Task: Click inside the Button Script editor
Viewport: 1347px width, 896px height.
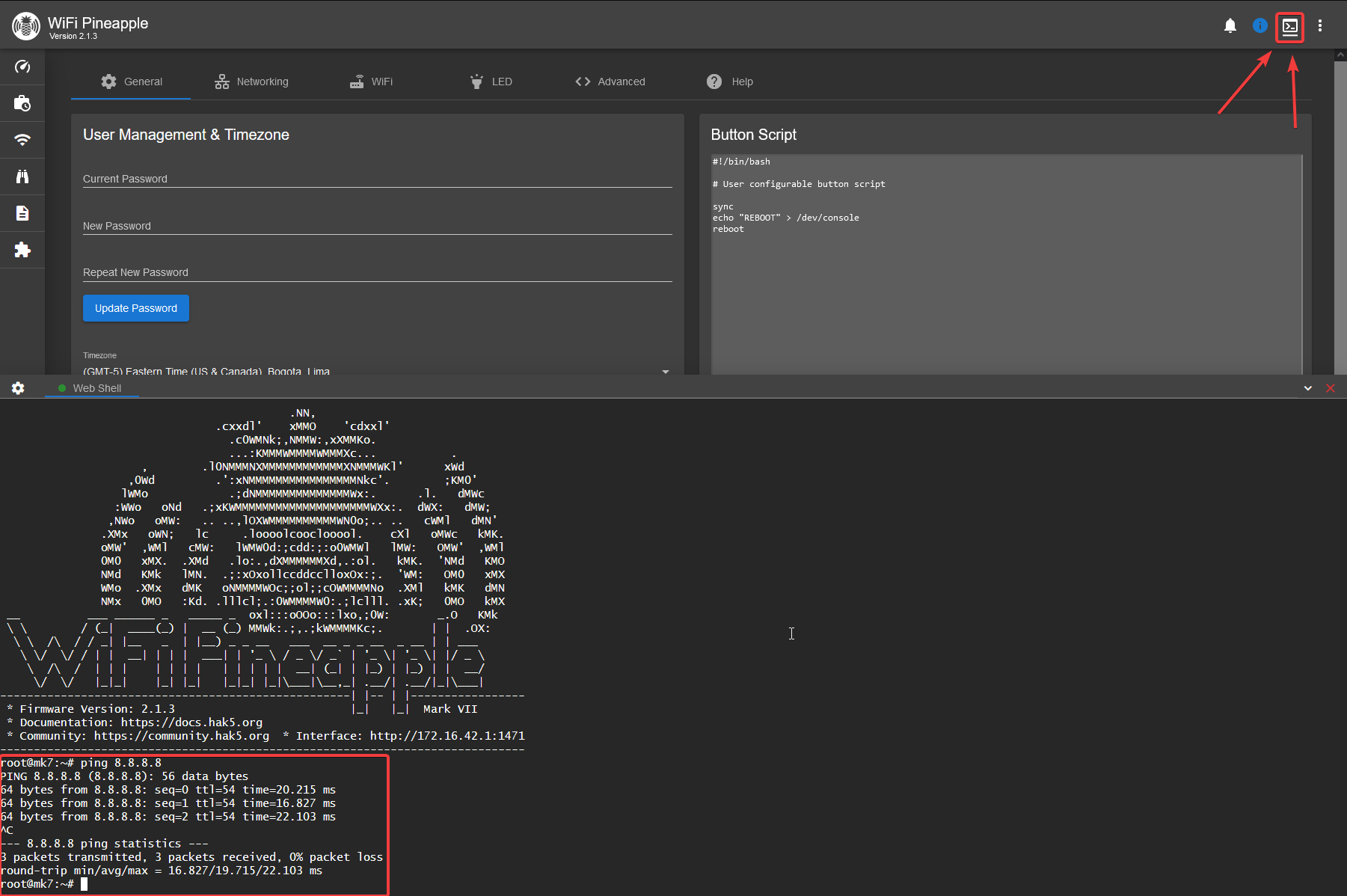Action: 1006,299
